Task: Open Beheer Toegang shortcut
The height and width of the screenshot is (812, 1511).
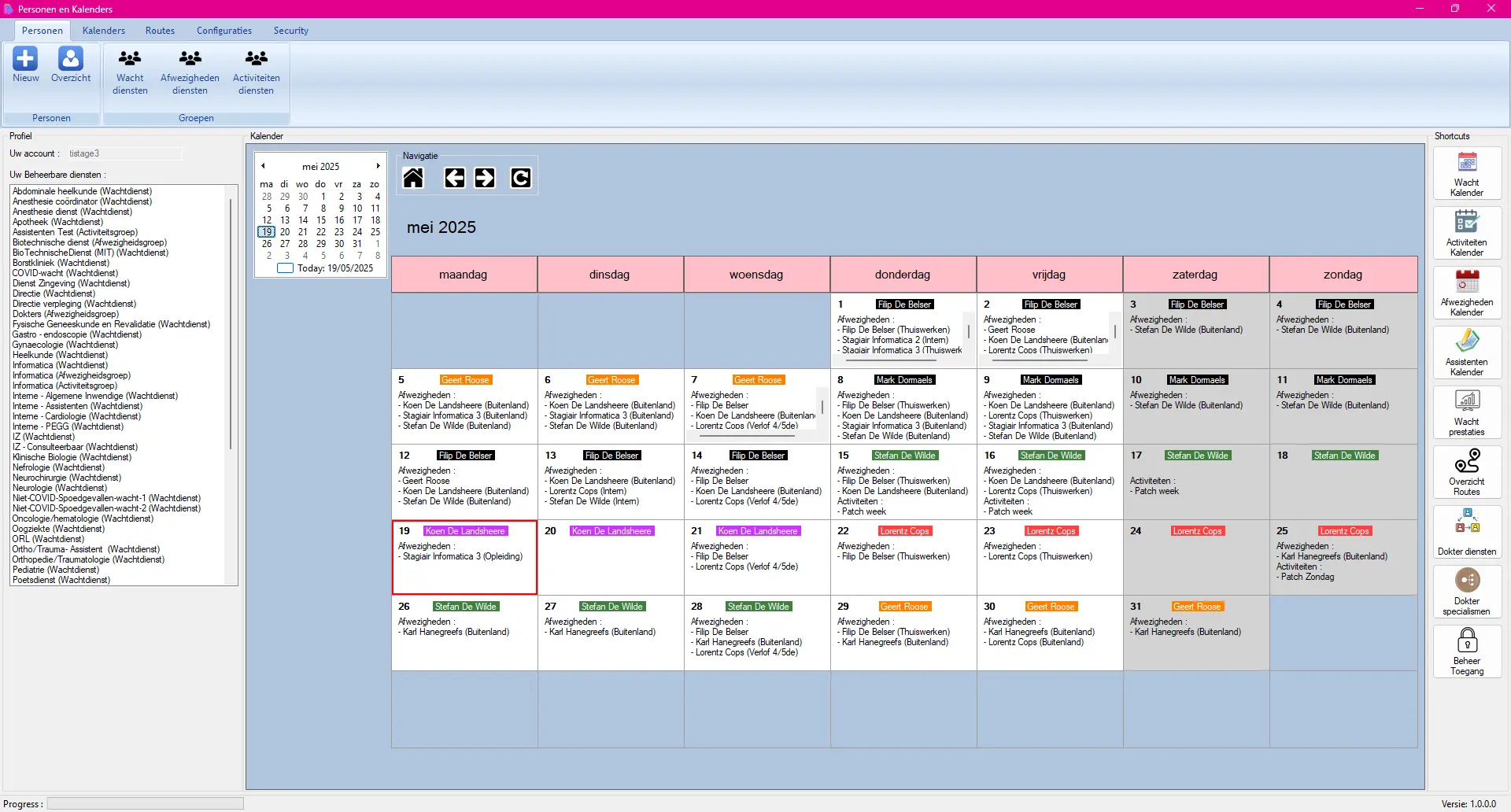Action: [1467, 651]
